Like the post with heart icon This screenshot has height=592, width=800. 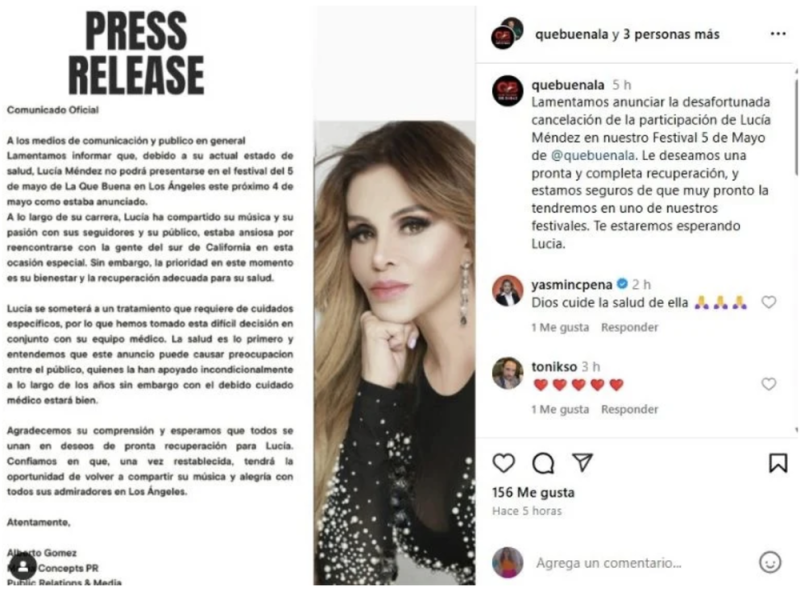pos(504,463)
